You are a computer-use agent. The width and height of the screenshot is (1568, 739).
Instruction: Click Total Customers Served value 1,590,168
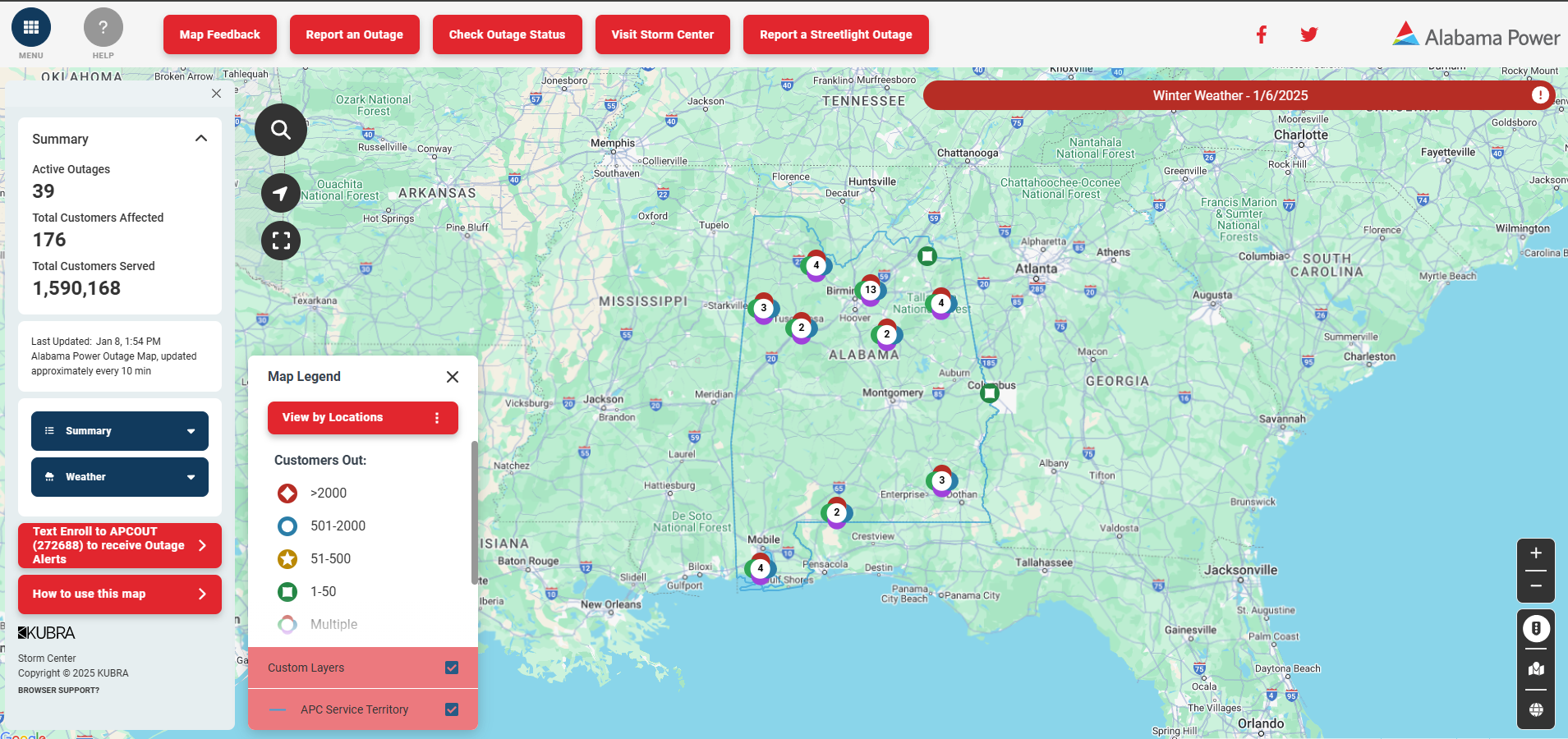[76, 288]
